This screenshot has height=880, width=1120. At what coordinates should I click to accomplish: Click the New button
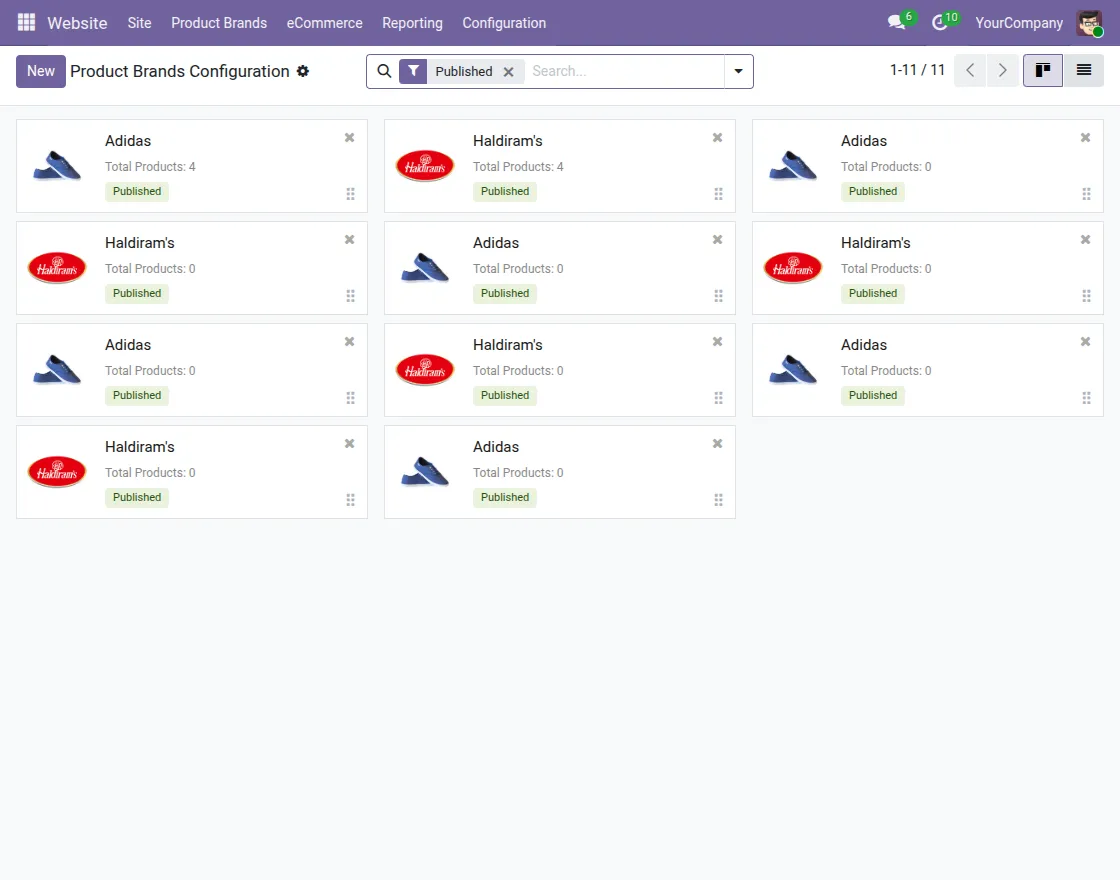(41, 71)
